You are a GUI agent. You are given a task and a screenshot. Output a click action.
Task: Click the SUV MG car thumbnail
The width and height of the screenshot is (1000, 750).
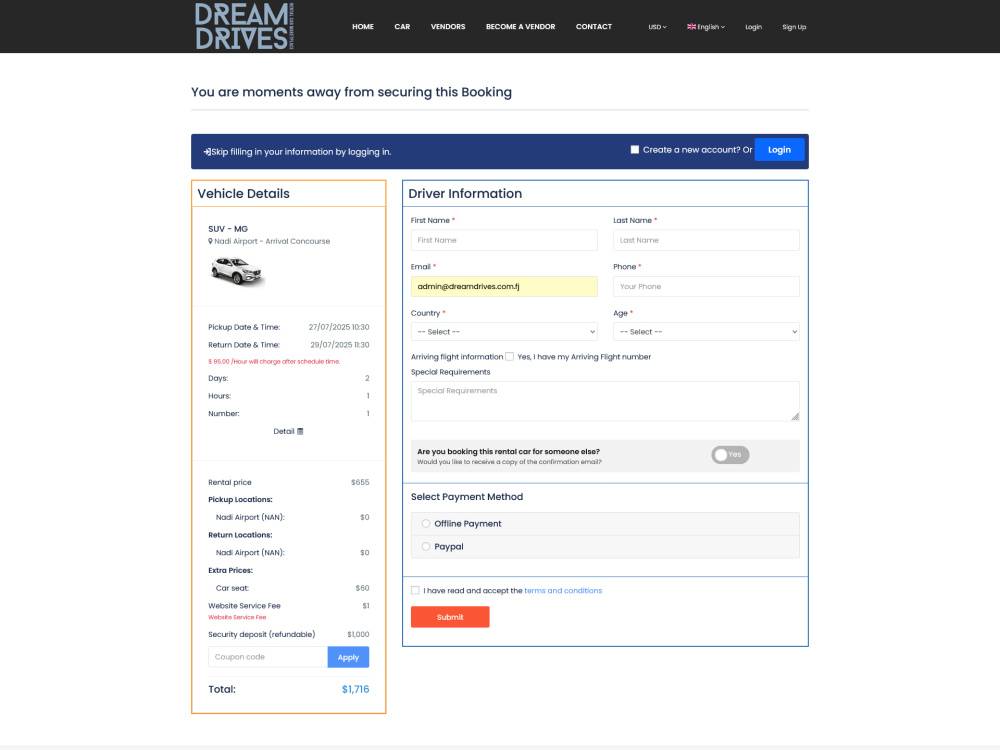pyautogui.click(x=237, y=272)
